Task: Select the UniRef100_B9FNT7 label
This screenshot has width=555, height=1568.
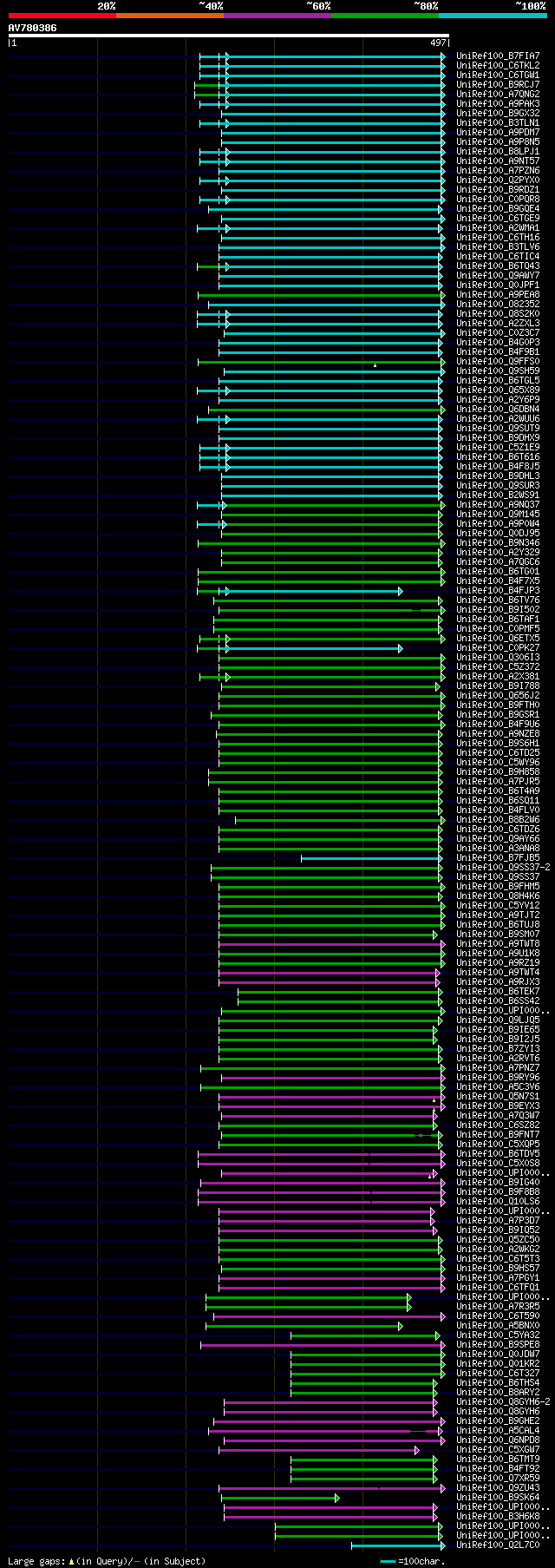Action: pyautogui.click(x=498, y=1135)
